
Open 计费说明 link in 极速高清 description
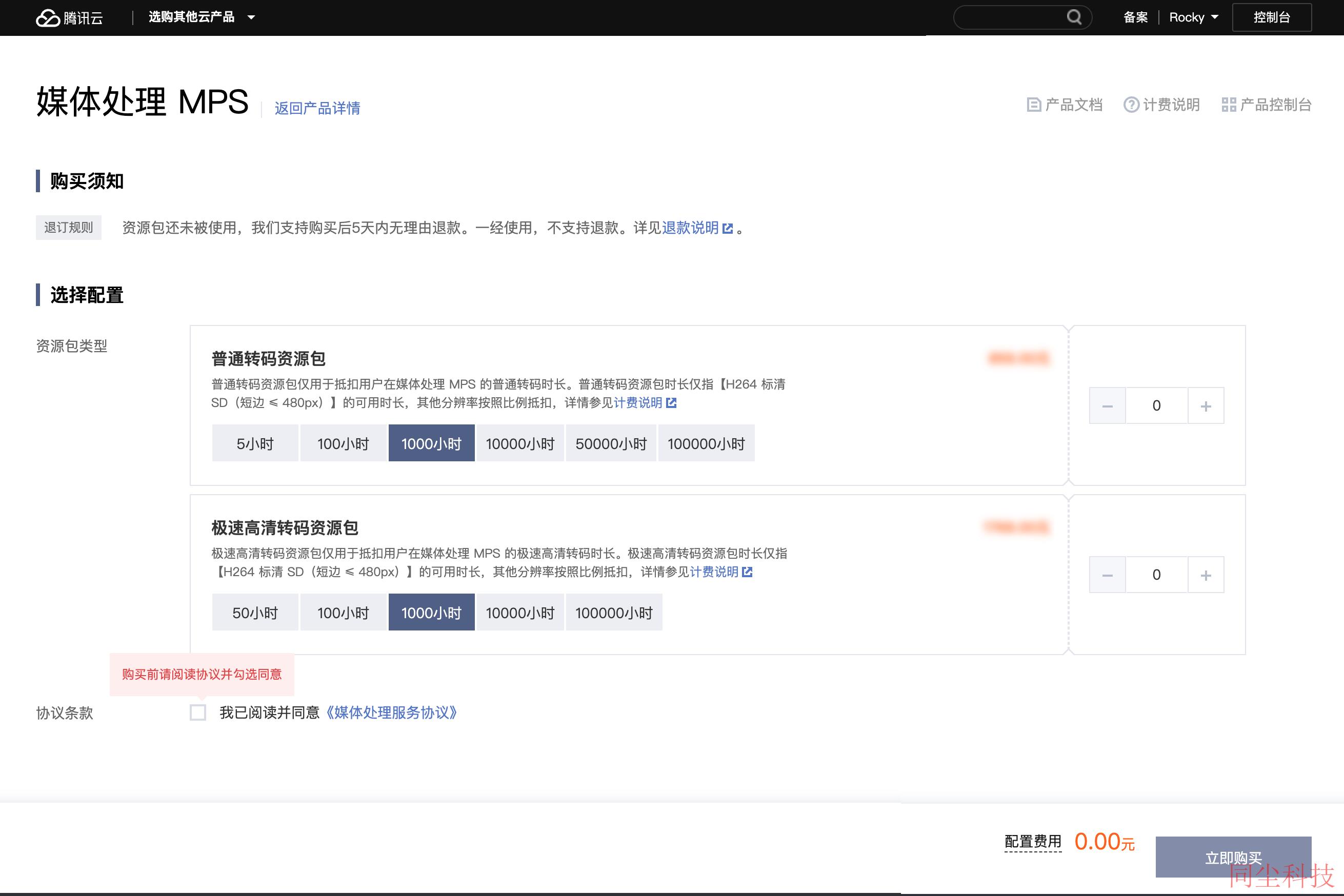714,572
